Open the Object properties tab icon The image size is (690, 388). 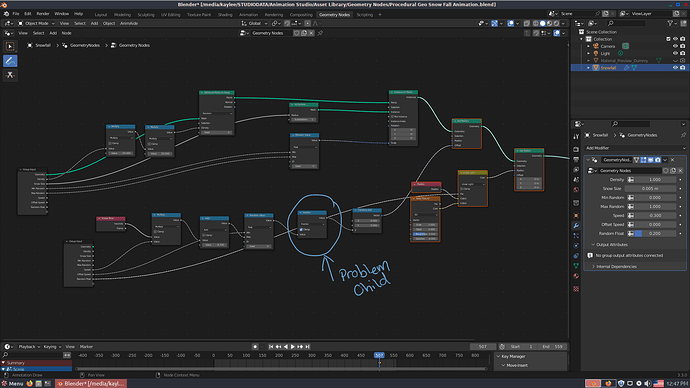pos(576,215)
